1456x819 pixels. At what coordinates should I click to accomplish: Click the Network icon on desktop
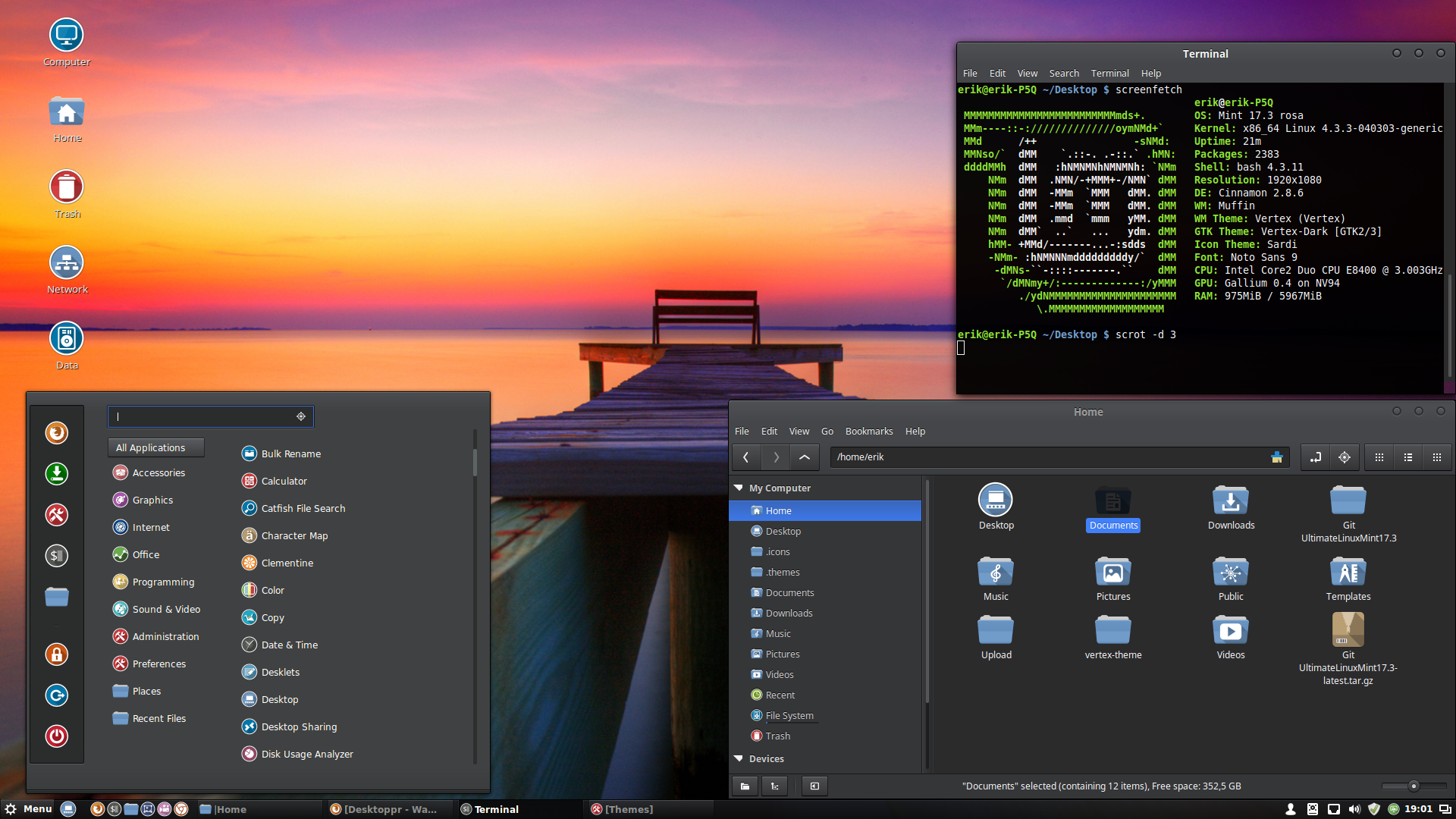[x=65, y=262]
